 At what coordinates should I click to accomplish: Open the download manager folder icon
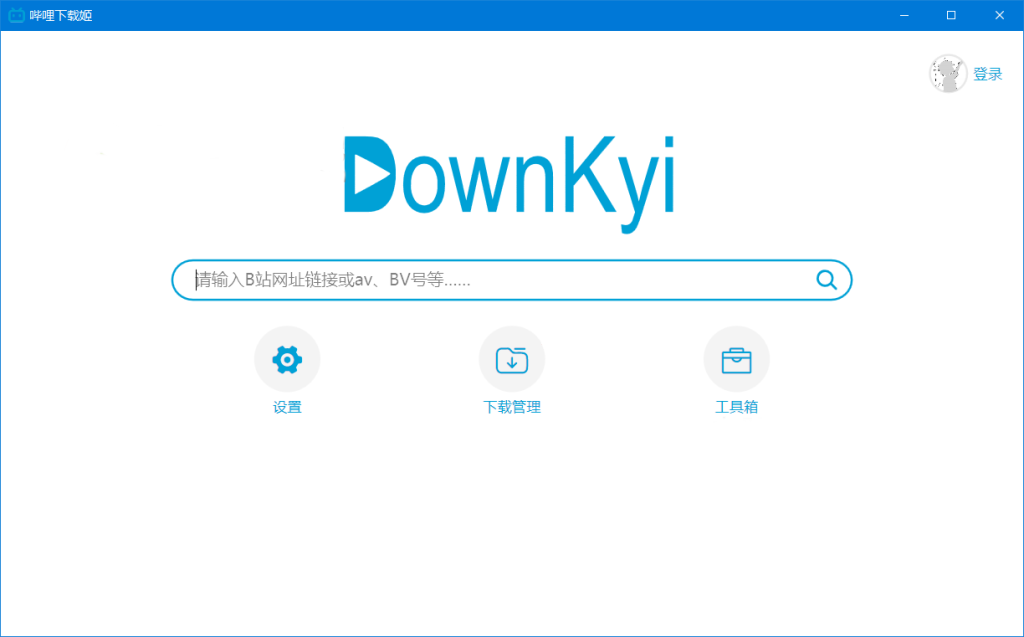pos(512,360)
